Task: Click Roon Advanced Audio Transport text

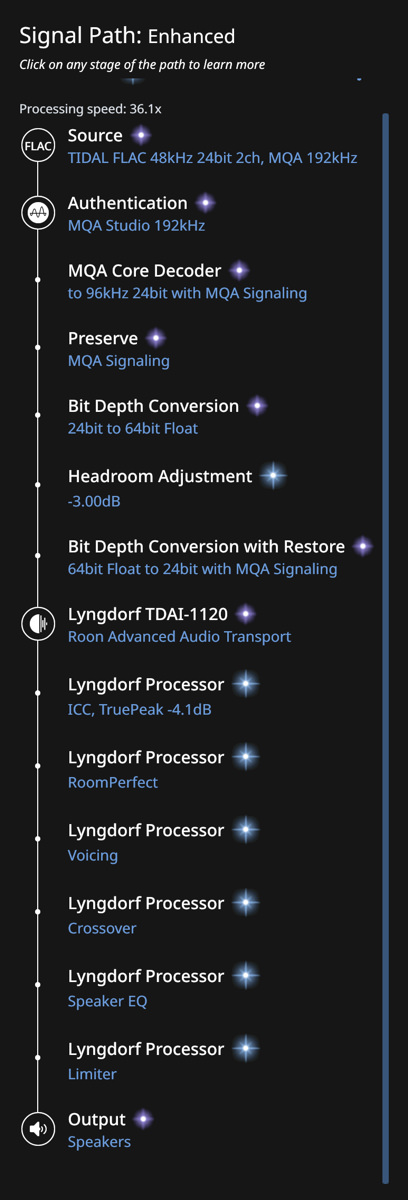Action: pyautogui.click(x=179, y=636)
